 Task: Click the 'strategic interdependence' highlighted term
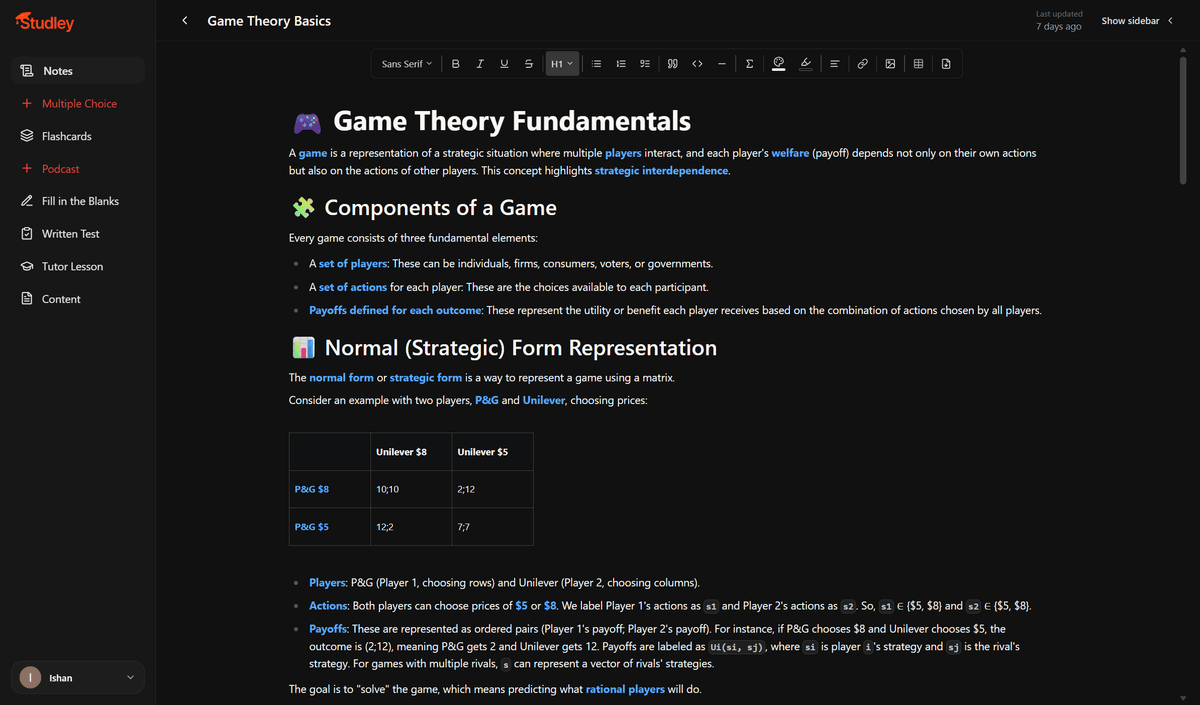pos(662,171)
